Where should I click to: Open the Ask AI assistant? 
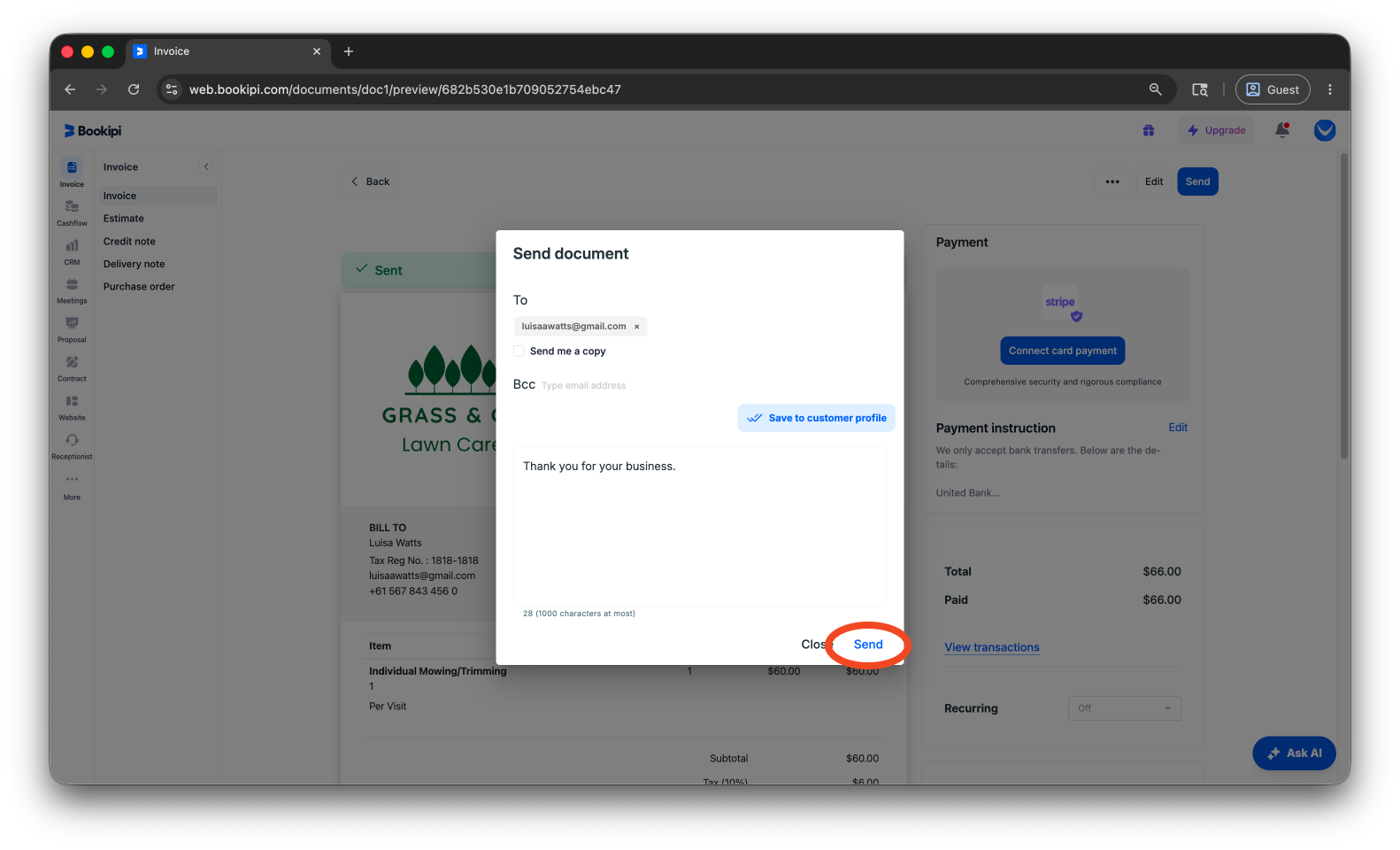point(1294,753)
